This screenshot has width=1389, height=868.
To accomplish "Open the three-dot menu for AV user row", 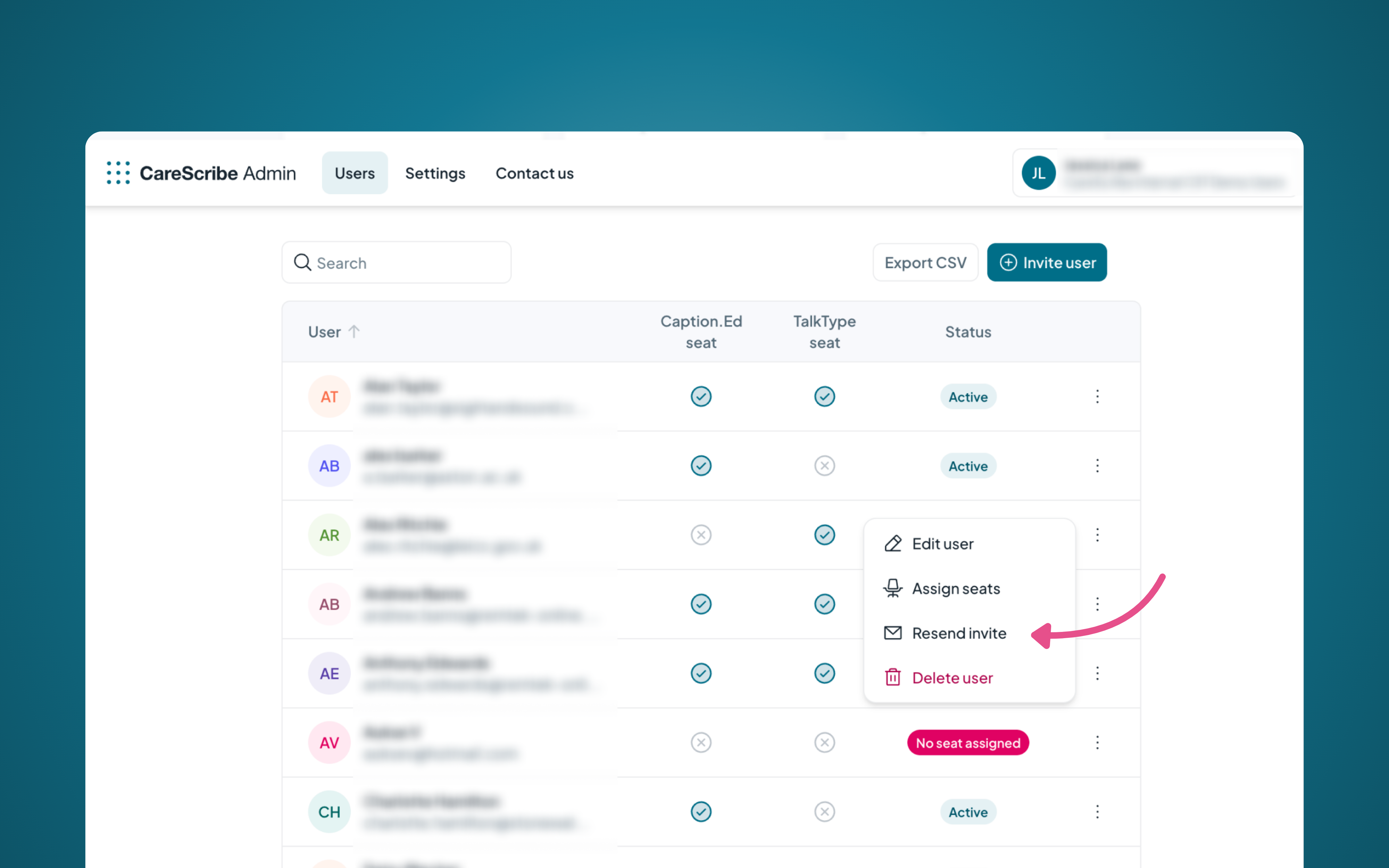I will [1097, 742].
